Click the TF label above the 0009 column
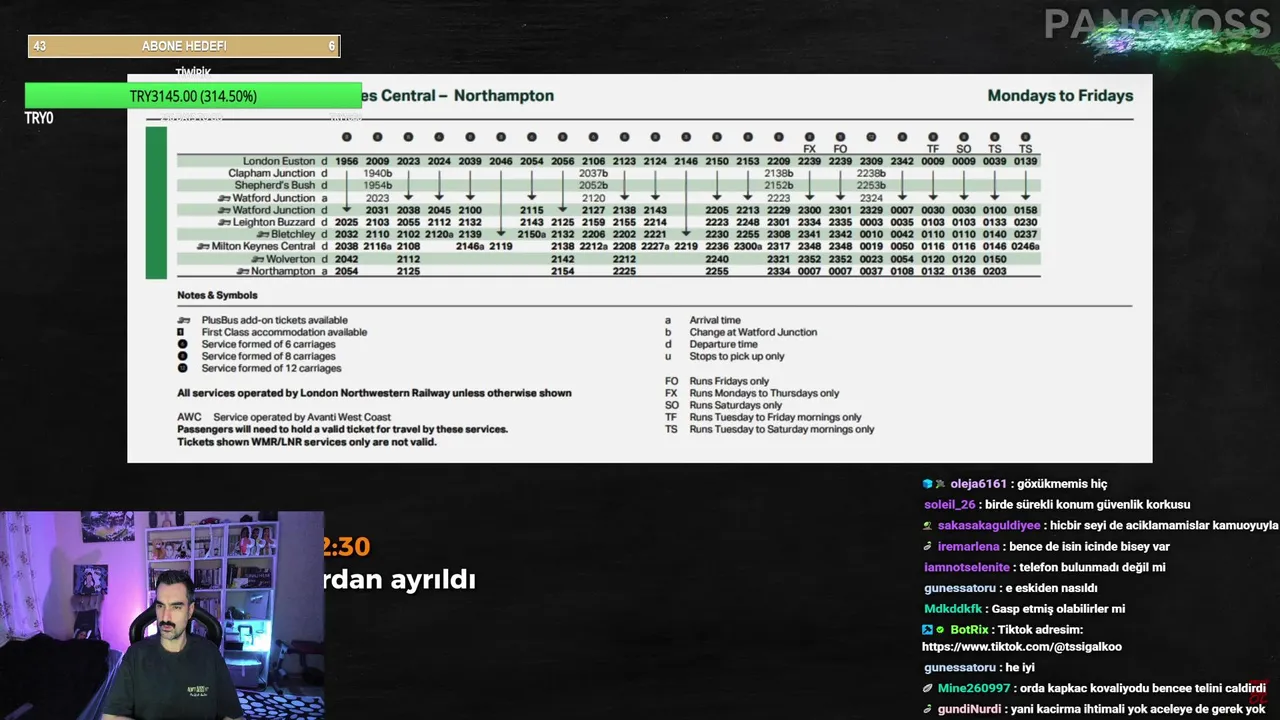This screenshot has width=1280, height=720. [933, 149]
